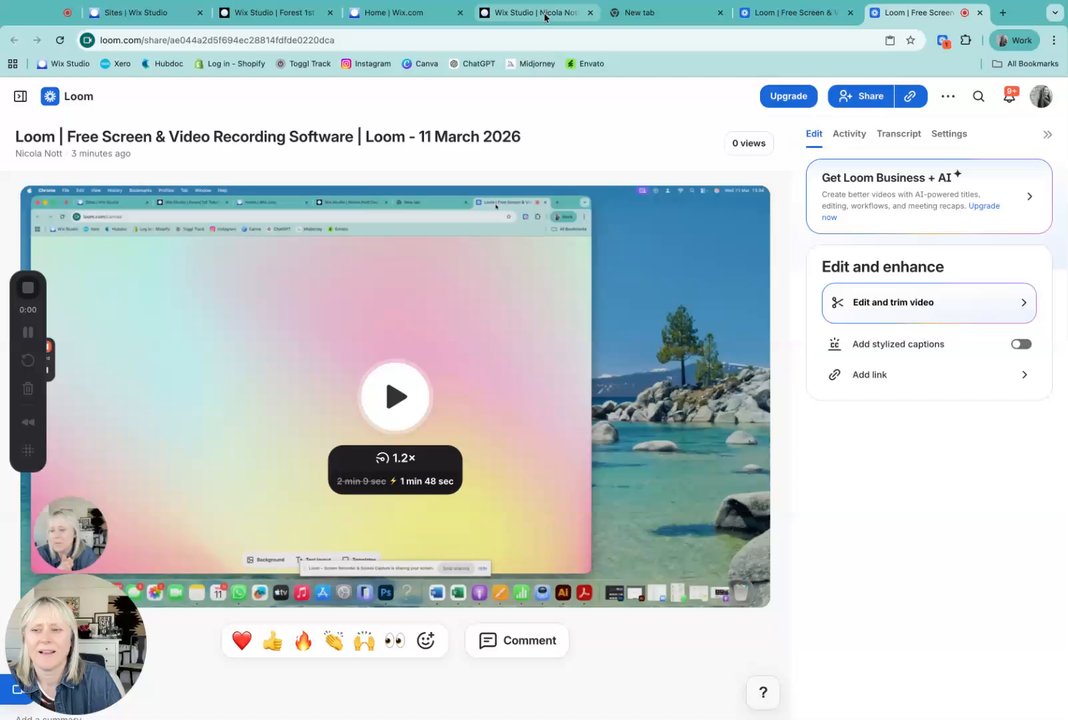Switch to the Edit tab

pos(814,134)
